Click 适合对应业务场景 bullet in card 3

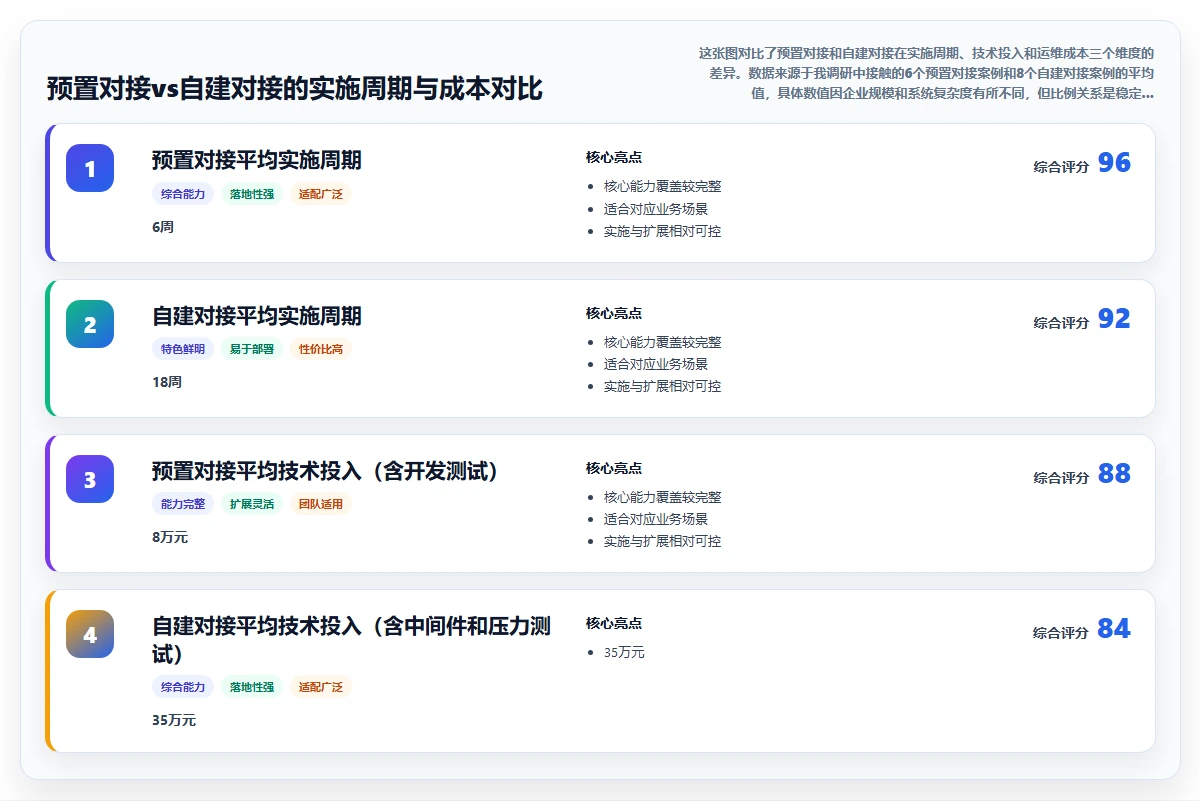(656, 519)
